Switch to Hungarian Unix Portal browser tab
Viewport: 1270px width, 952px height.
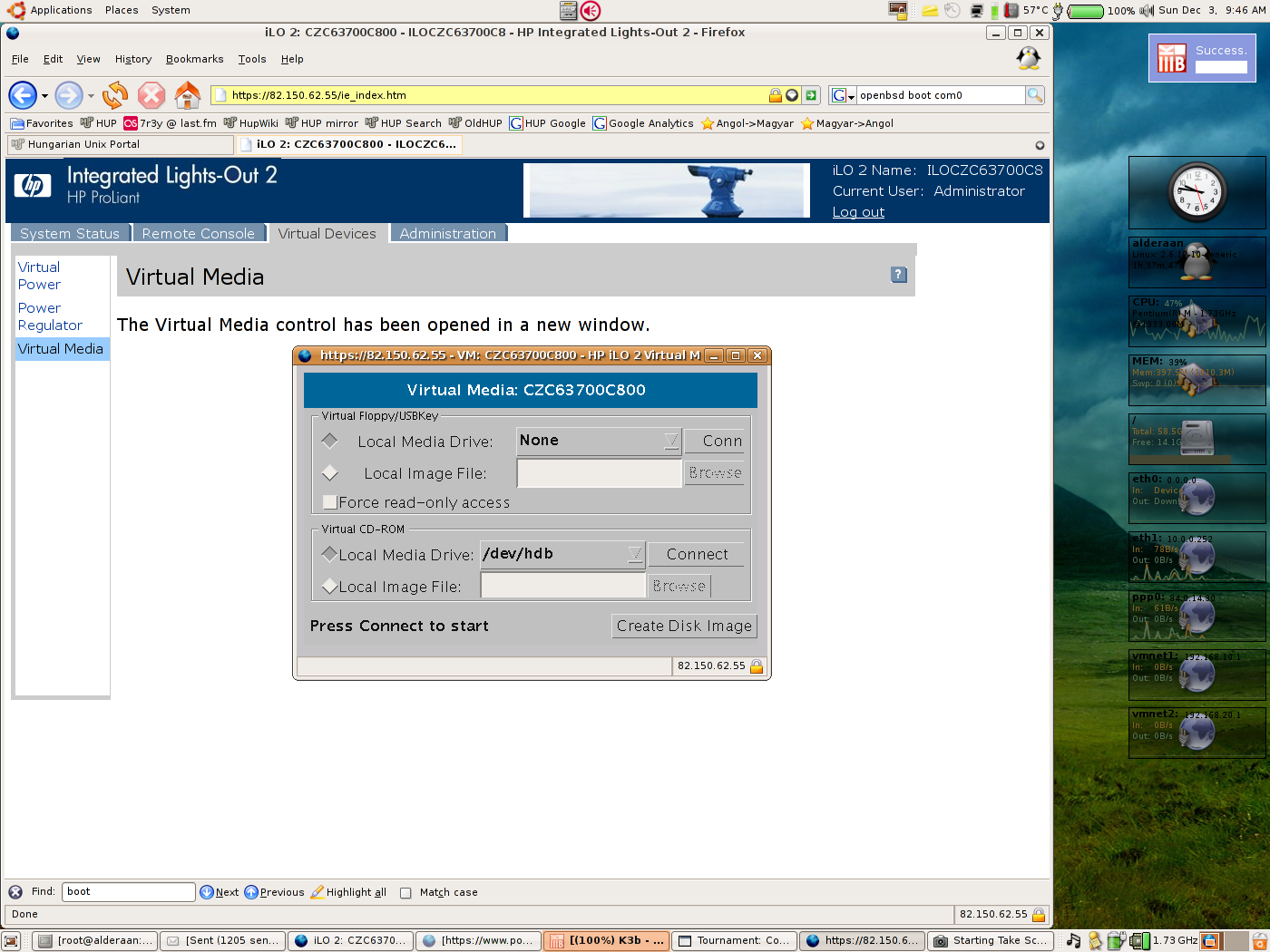click(120, 144)
